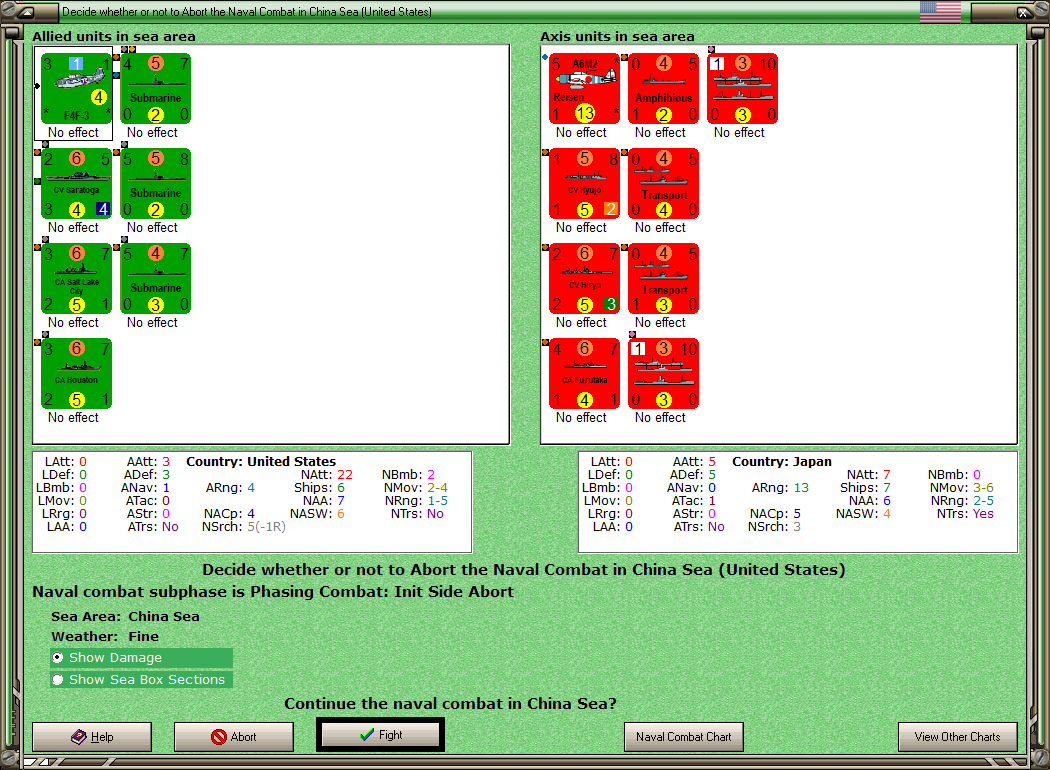
Task: Open the Help button
Action: coord(92,737)
